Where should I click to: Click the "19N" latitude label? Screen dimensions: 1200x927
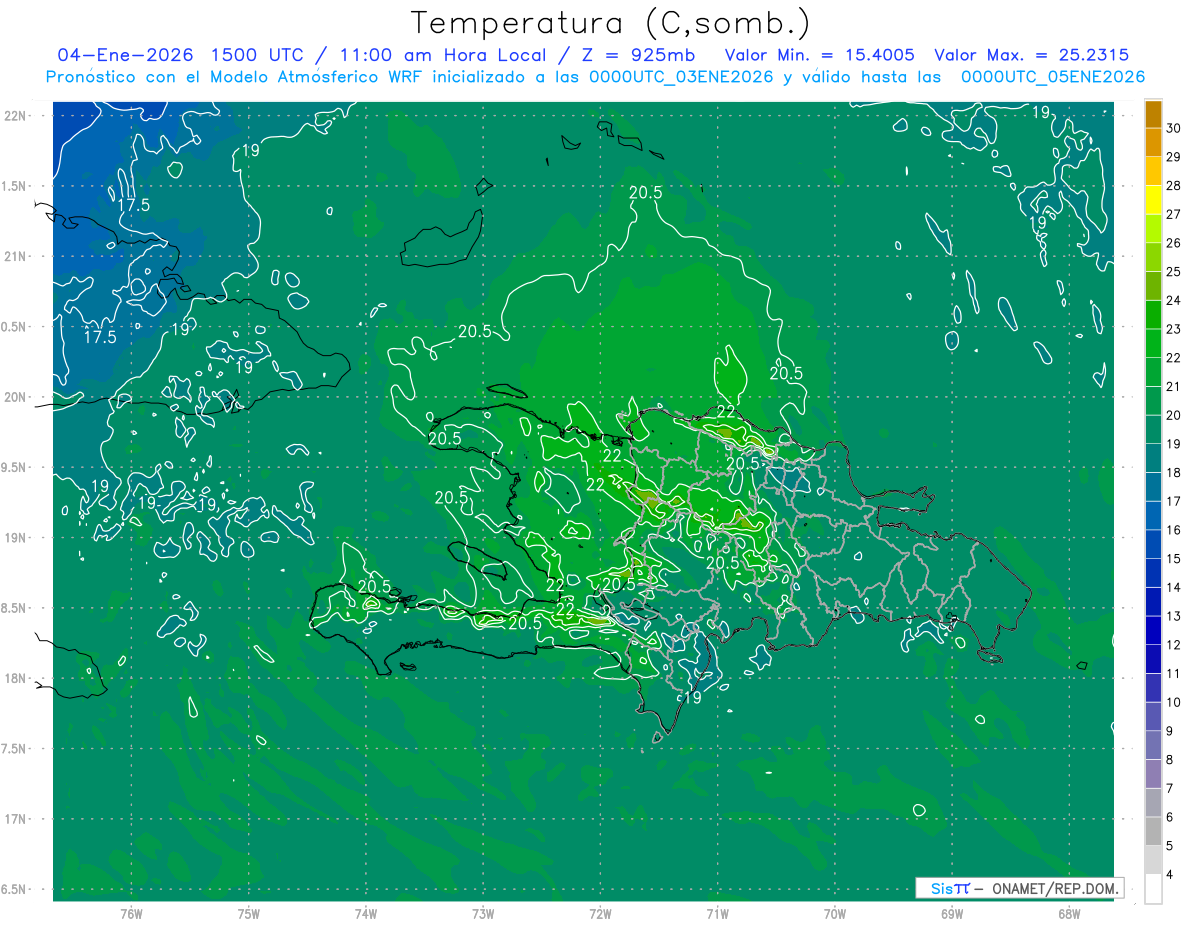pyautogui.click(x=17, y=538)
